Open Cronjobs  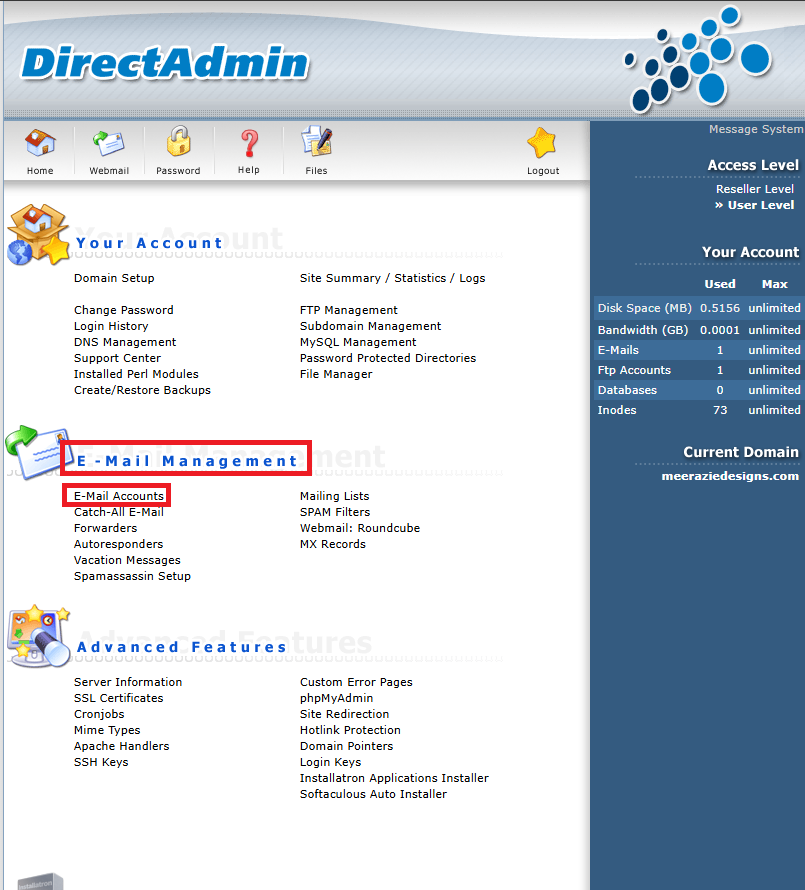pyautogui.click(x=99, y=714)
